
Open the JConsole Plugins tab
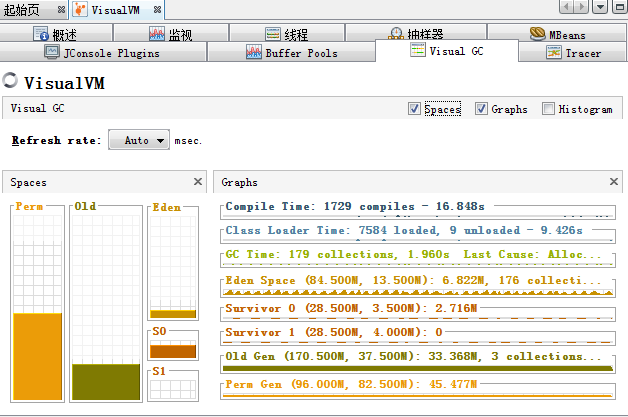(x=103, y=52)
